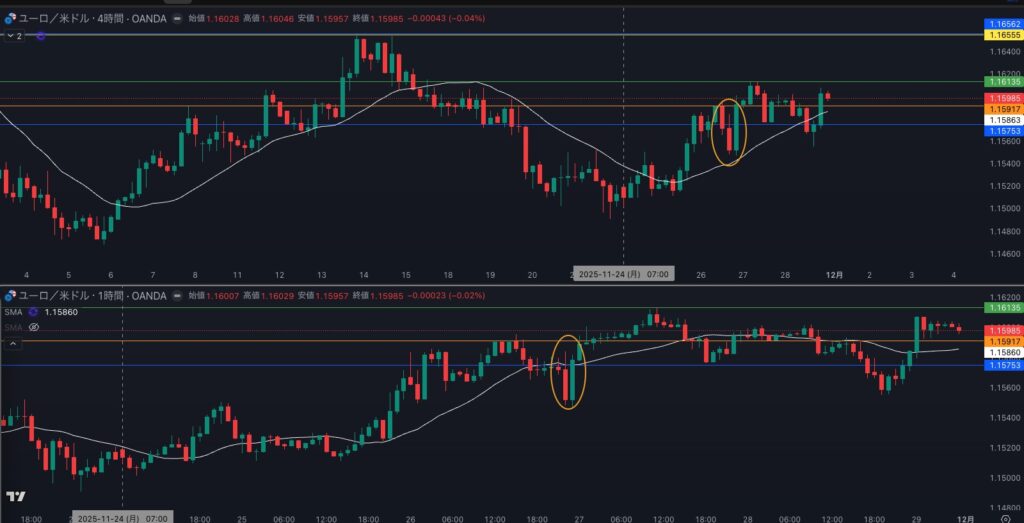This screenshot has width=1024, height=523.
Task: Select the green horizontal line in the 4-hour chart
Action: point(490,82)
